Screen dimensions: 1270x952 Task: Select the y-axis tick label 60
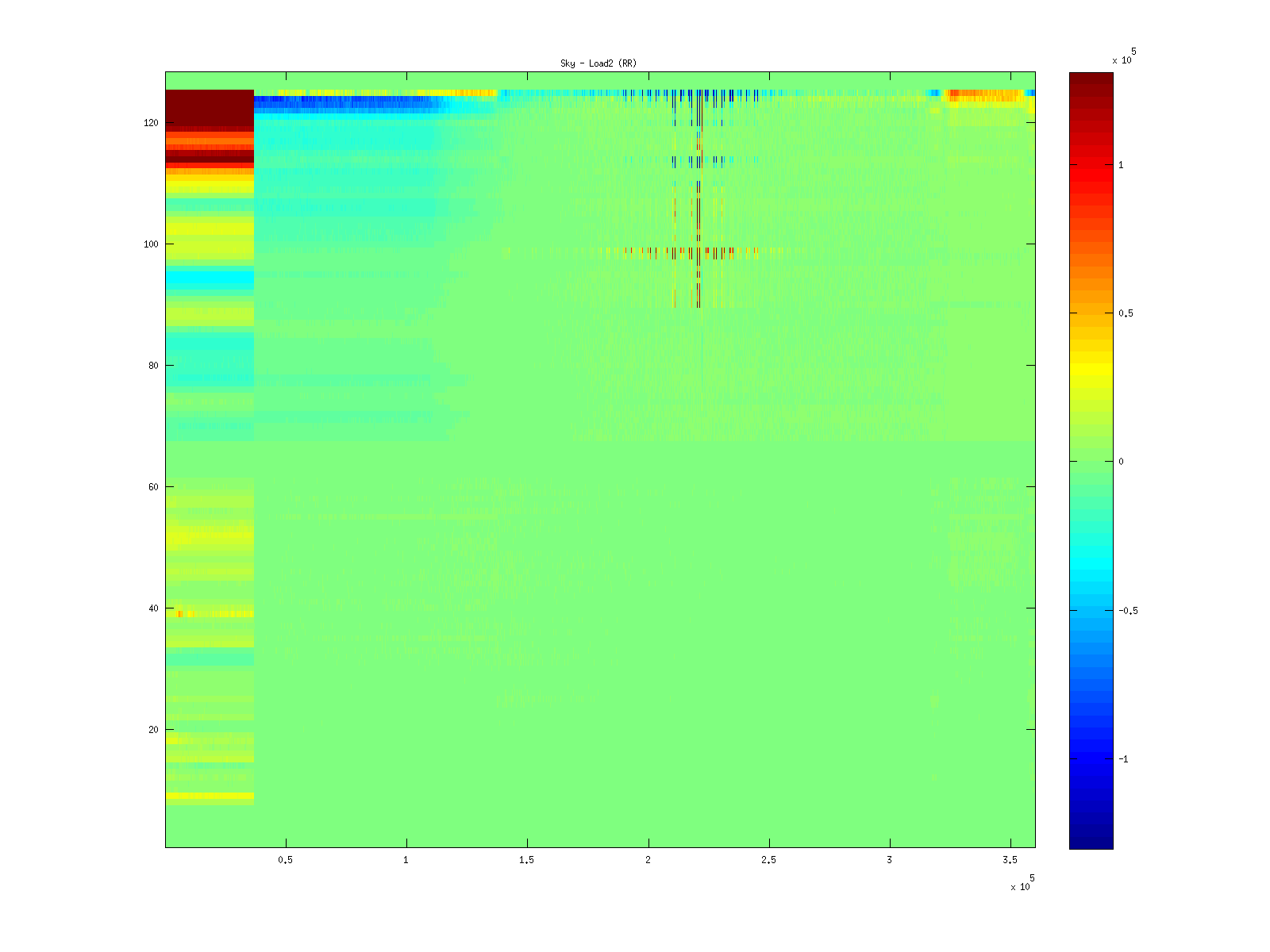(153, 487)
